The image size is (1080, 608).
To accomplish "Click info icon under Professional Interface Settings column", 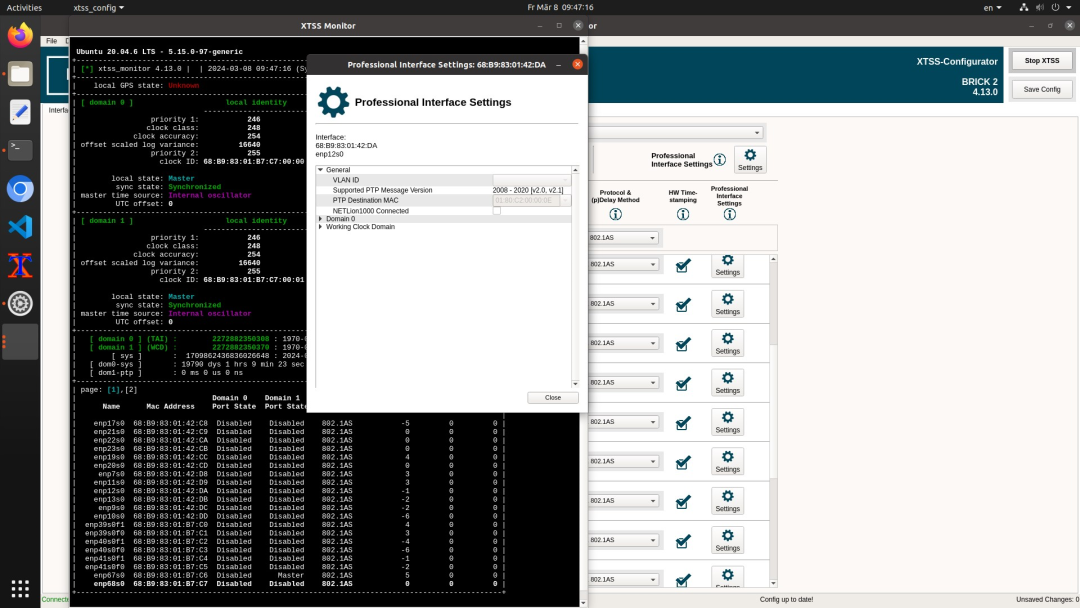I will (x=729, y=214).
